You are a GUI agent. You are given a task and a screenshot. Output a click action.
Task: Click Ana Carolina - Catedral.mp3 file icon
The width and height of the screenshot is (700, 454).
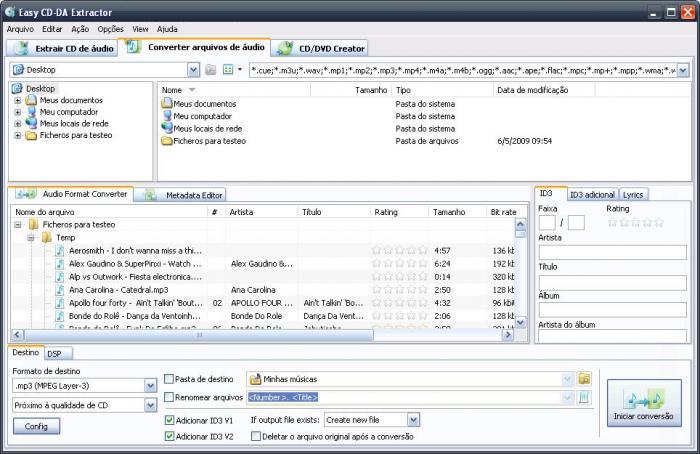[x=59, y=290]
